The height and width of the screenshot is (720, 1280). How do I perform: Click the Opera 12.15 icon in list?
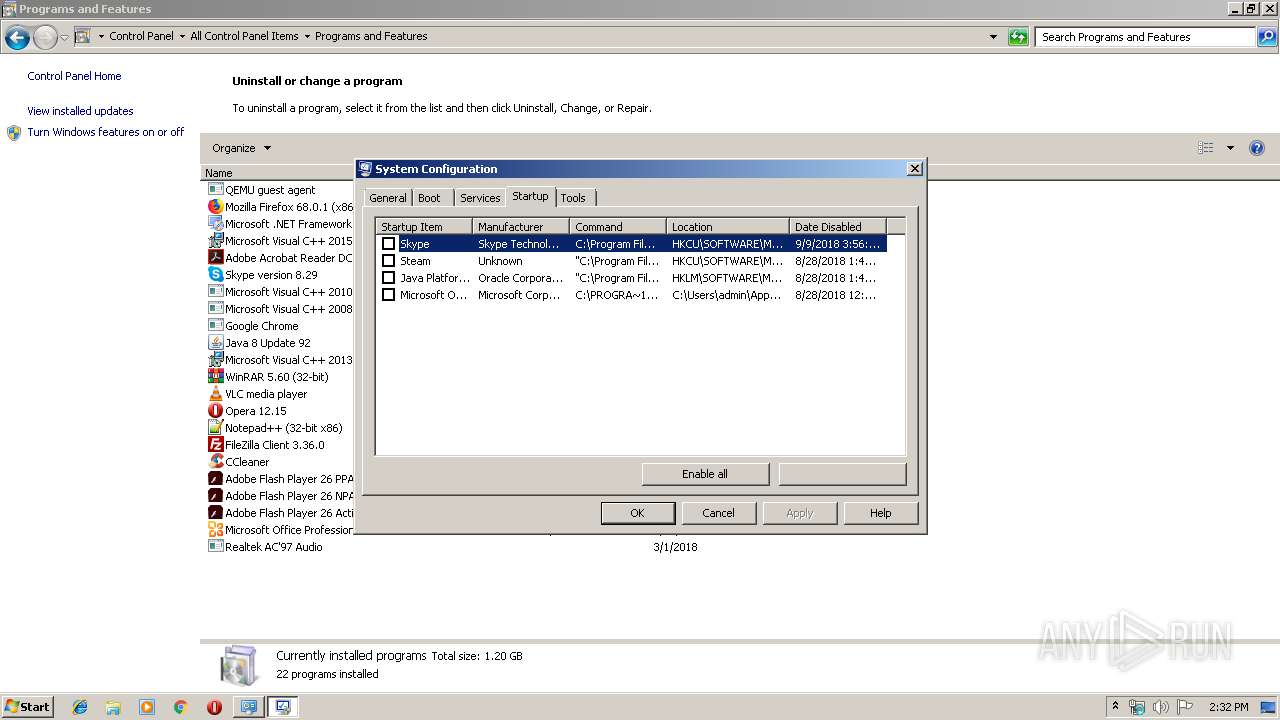215,410
